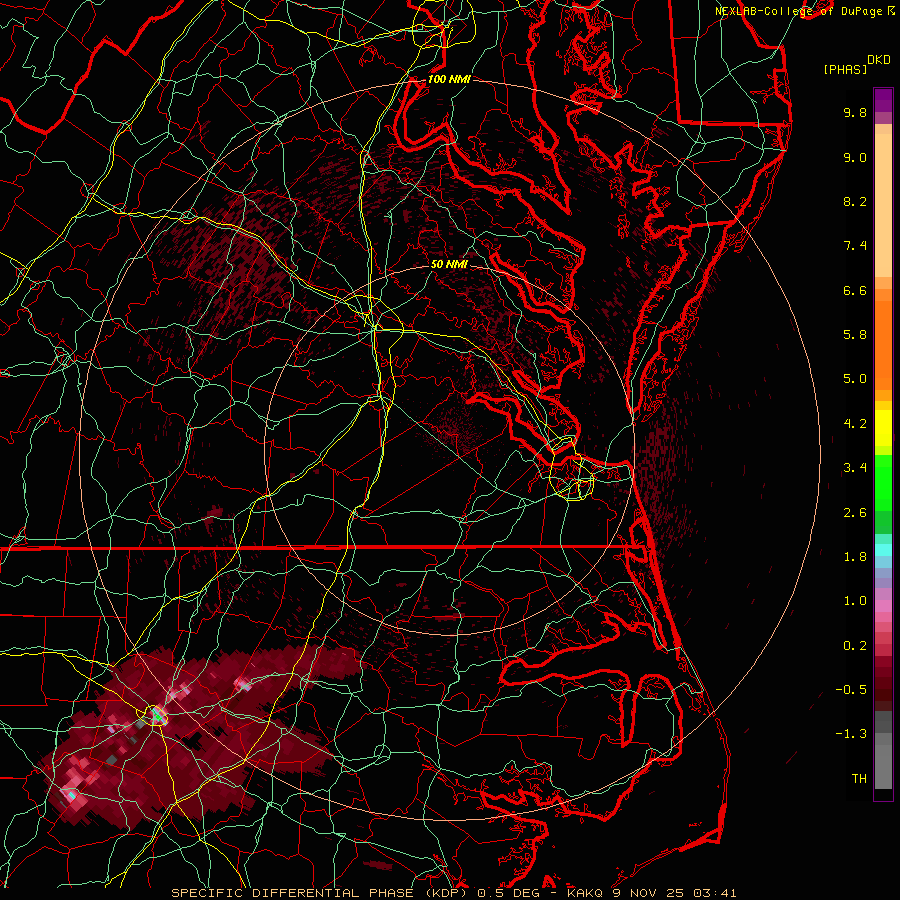Select the 6.6 scale label
Image resolution: width=900 pixels, height=900 pixels.
855,290
